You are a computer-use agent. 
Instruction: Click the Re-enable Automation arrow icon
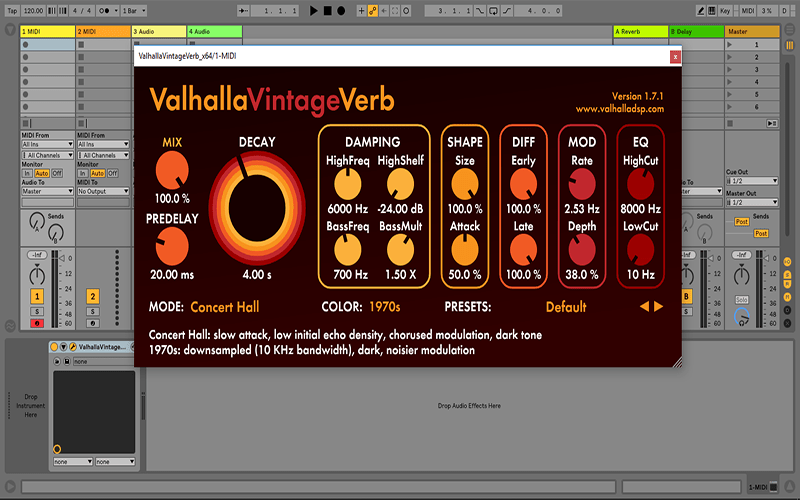point(384,10)
